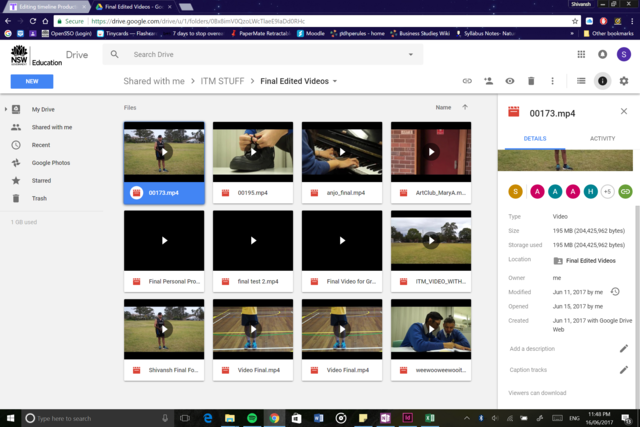Image resolution: width=640 pixels, height=427 pixels.
Task: Click the NEW button
Action: [32, 81]
